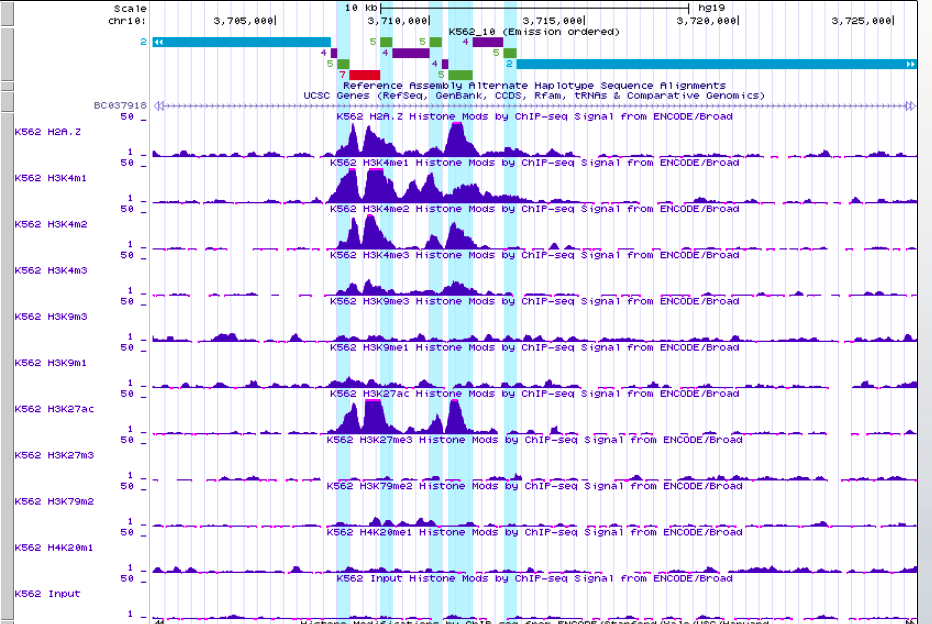
Task: Click the right end arrow of BC037918 gene
Action: (x=911, y=106)
